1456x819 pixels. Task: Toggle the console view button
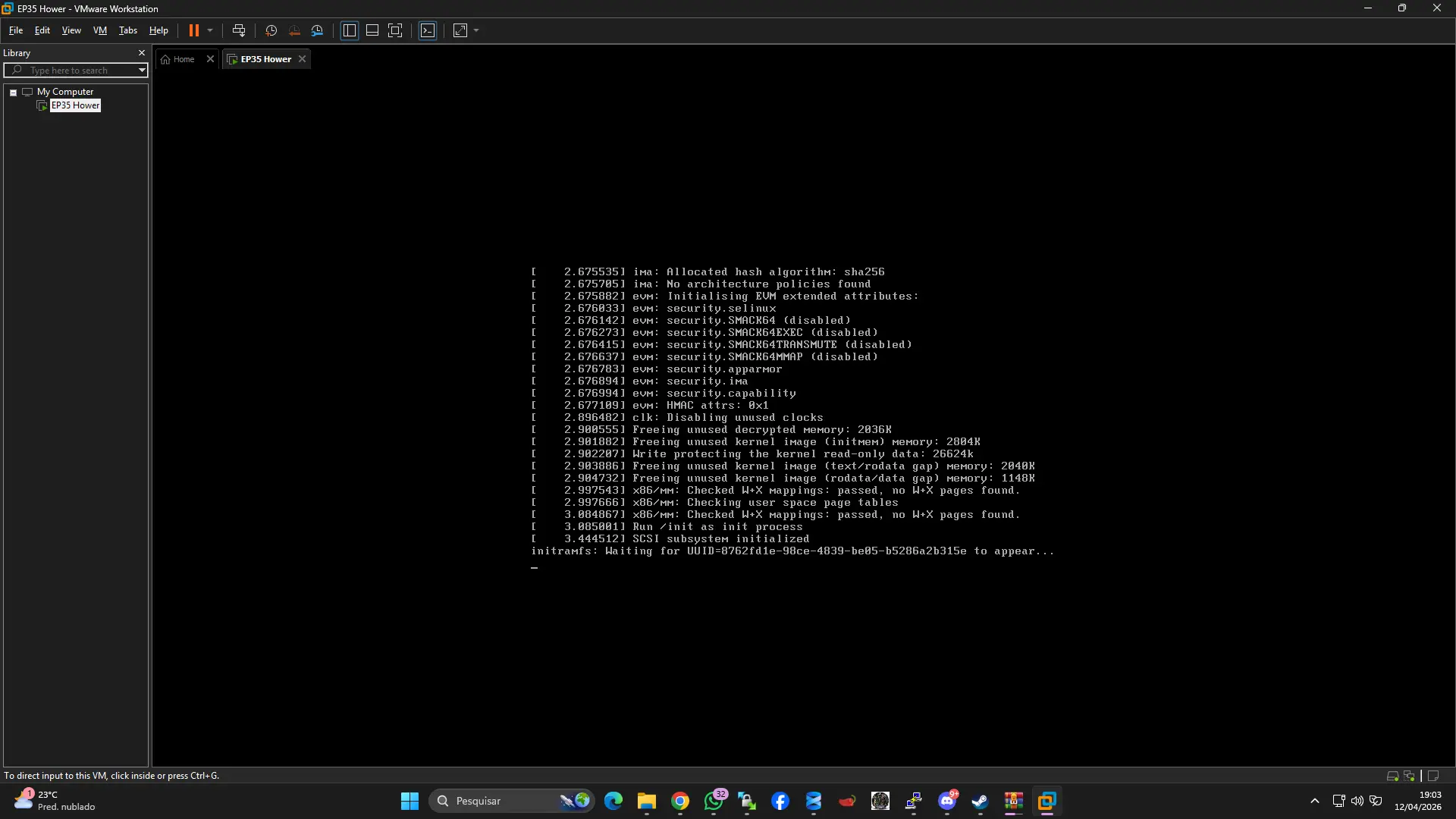428,30
